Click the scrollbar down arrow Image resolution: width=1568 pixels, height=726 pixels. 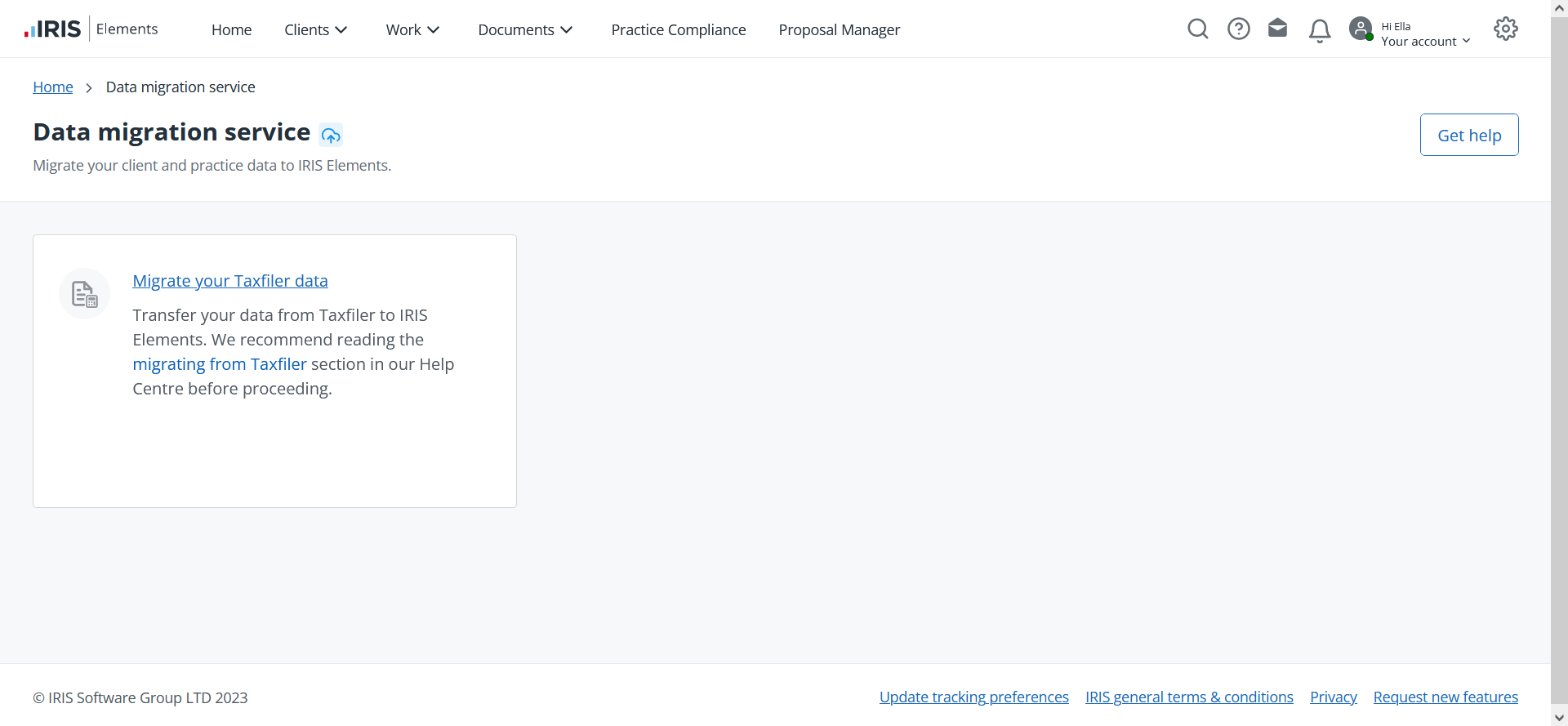[x=1559, y=718]
